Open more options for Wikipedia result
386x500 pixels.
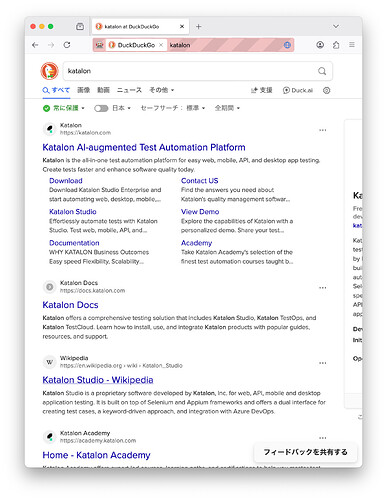coord(322,363)
